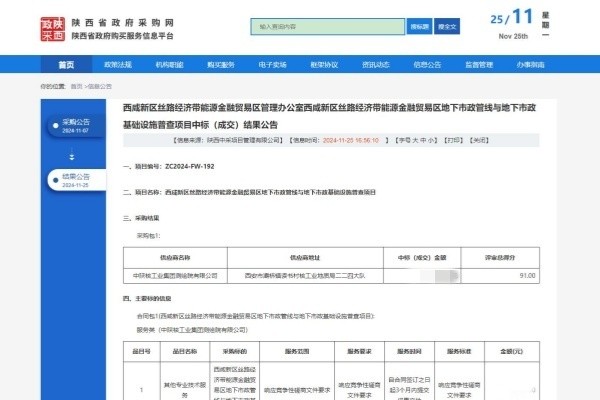The image size is (600, 400).
Task: Open the 电子卖场 navigation item
Action: tap(272, 64)
